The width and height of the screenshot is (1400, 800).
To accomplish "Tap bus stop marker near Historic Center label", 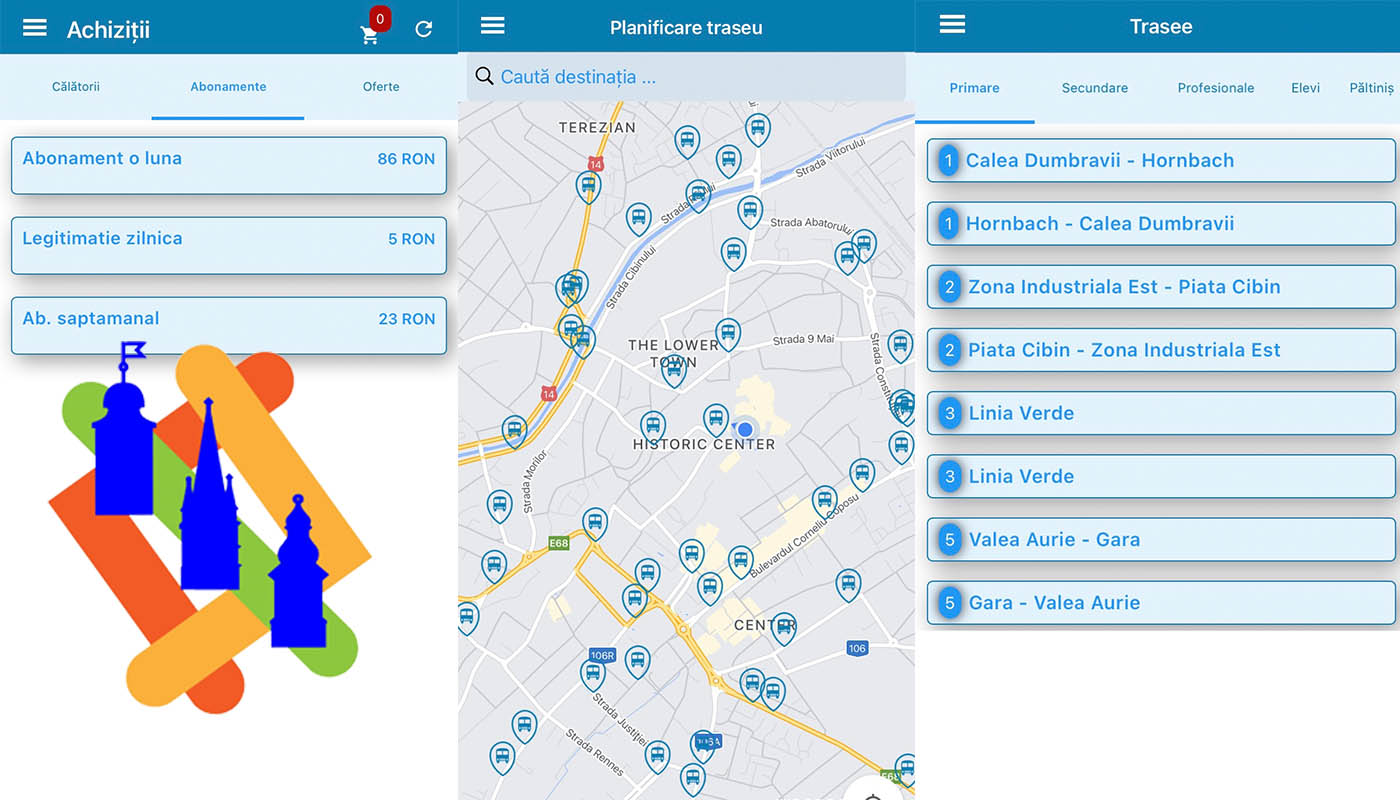I will click(x=714, y=418).
